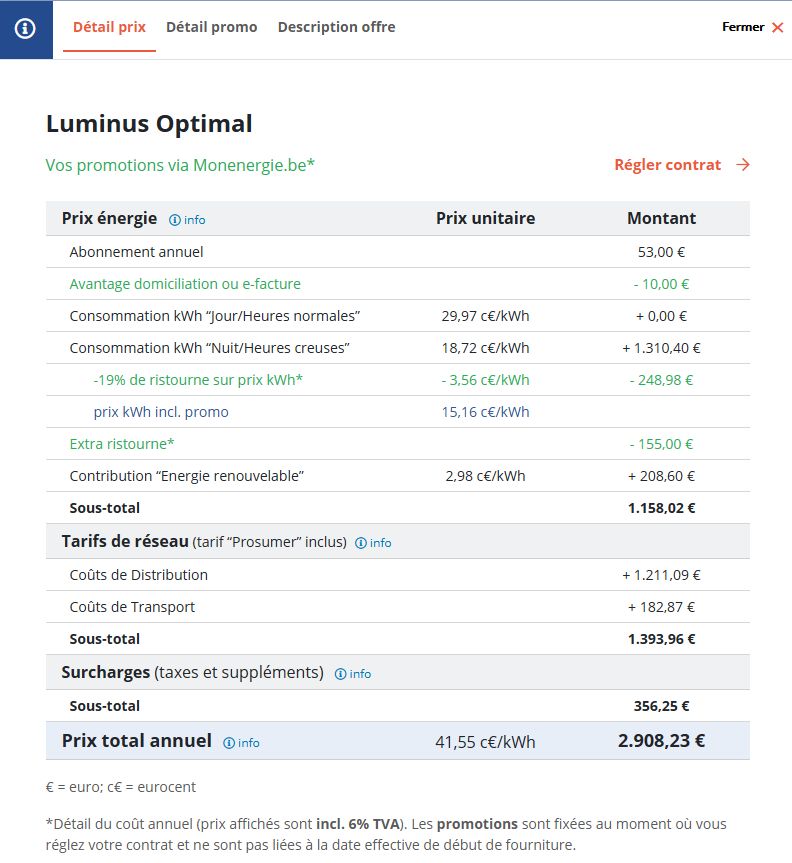Click the 15,16 c€/kWh value
The height and width of the screenshot is (863, 792).
coord(485,412)
